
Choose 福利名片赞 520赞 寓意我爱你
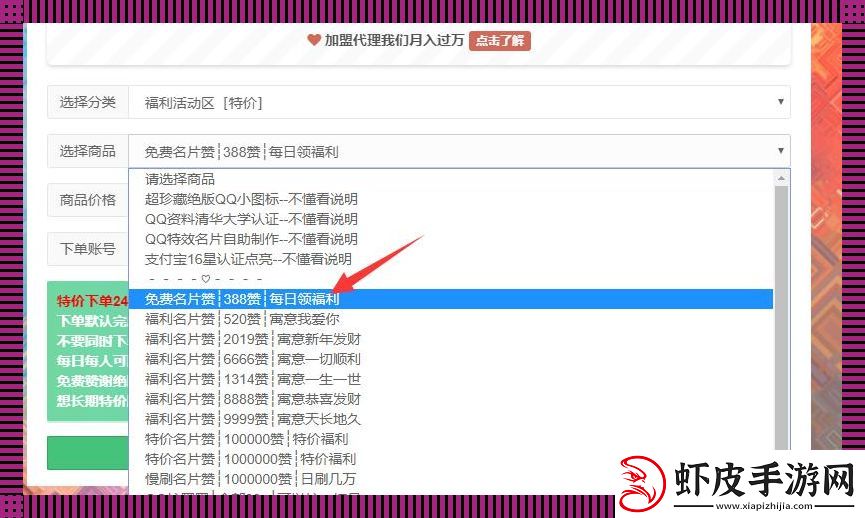[x=451, y=319]
